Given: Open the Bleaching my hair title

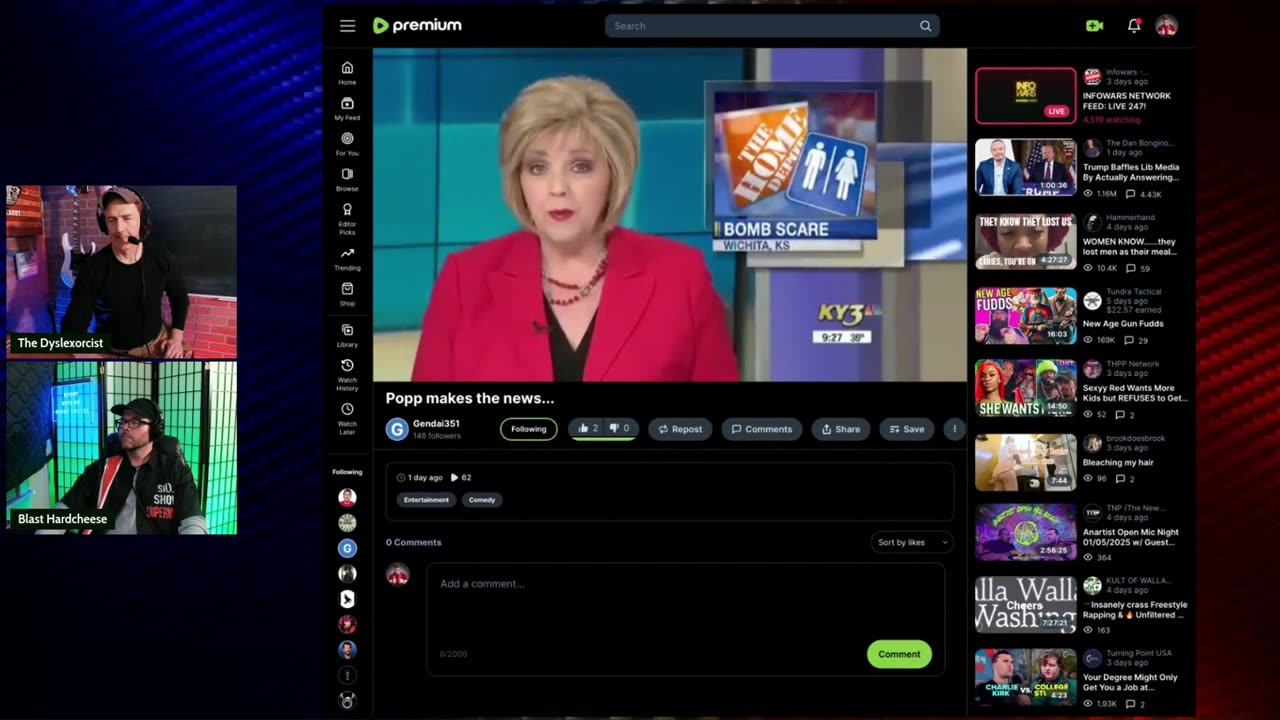Looking at the screenshot, I should click(1118, 463).
